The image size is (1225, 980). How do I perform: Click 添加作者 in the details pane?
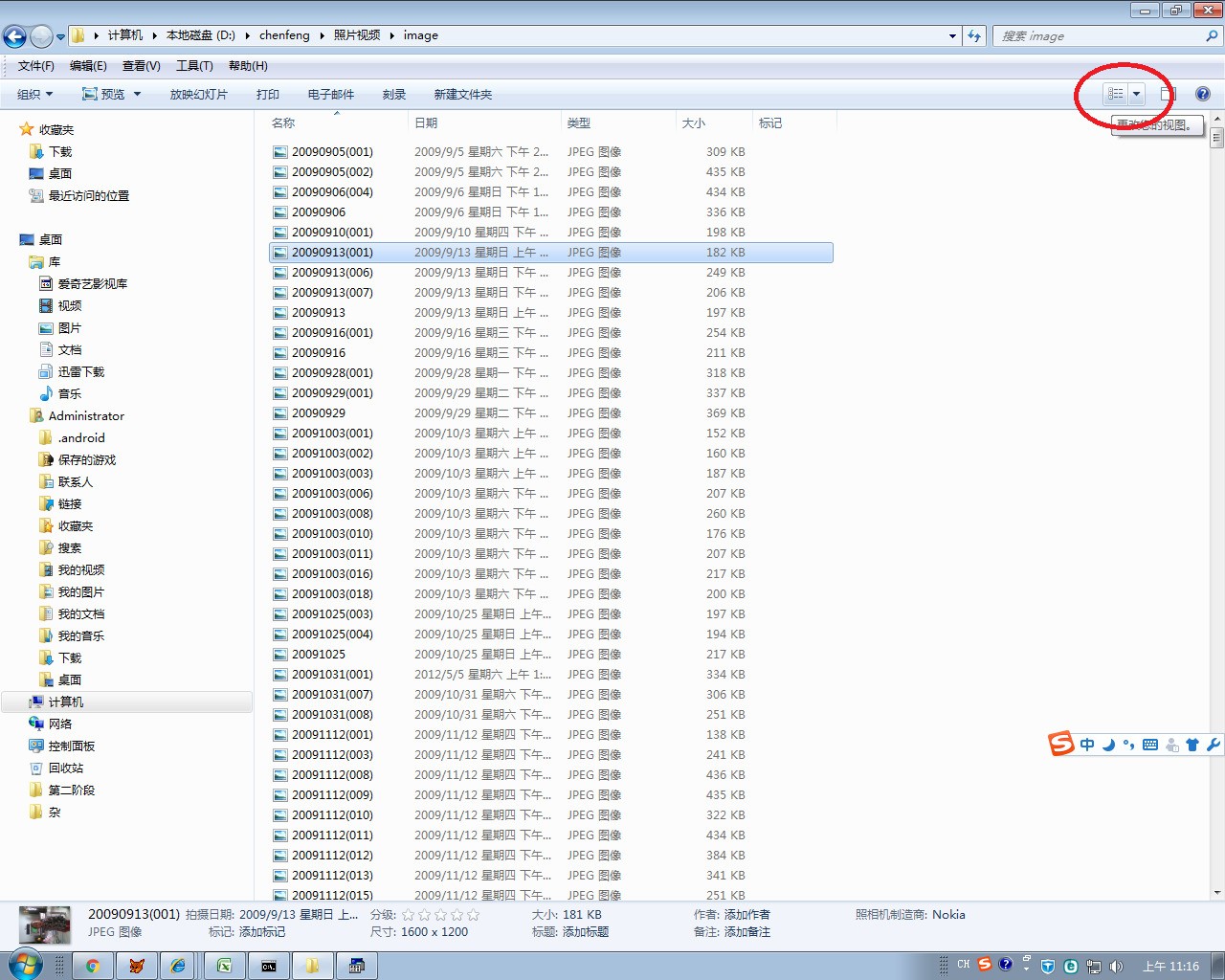point(747,915)
